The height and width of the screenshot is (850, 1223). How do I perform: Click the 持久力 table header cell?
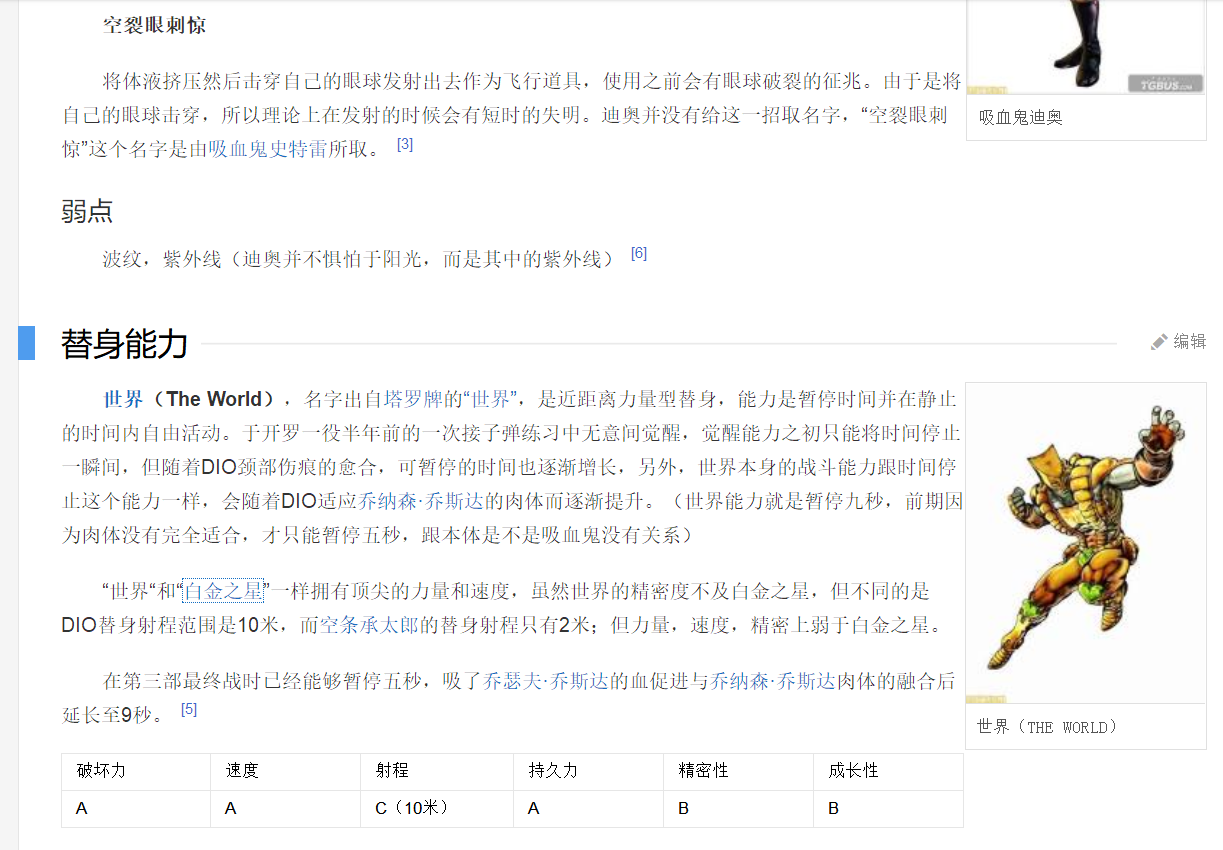[x=588, y=772]
